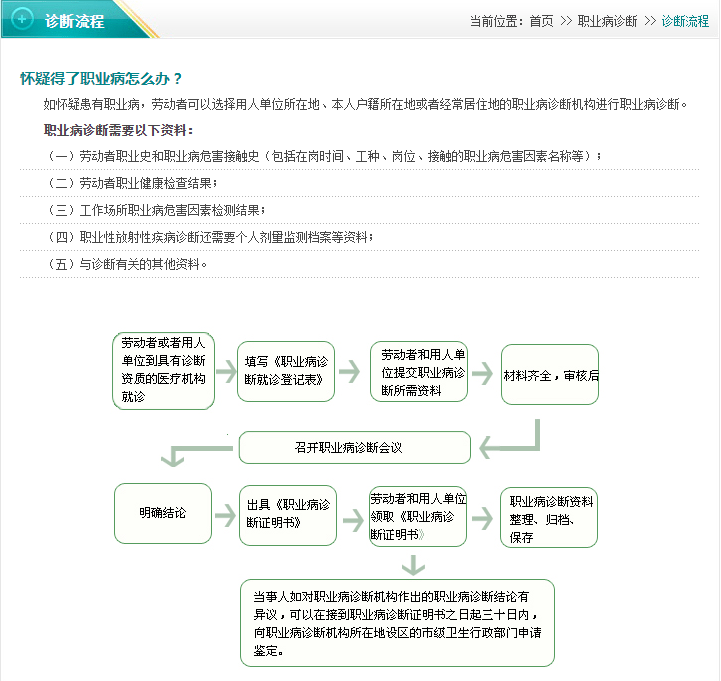Click flowchart box 劳动者或者用人单位到具有诊断资质的医疗机构就诊
This screenshot has width=721, height=681.
tap(163, 371)
